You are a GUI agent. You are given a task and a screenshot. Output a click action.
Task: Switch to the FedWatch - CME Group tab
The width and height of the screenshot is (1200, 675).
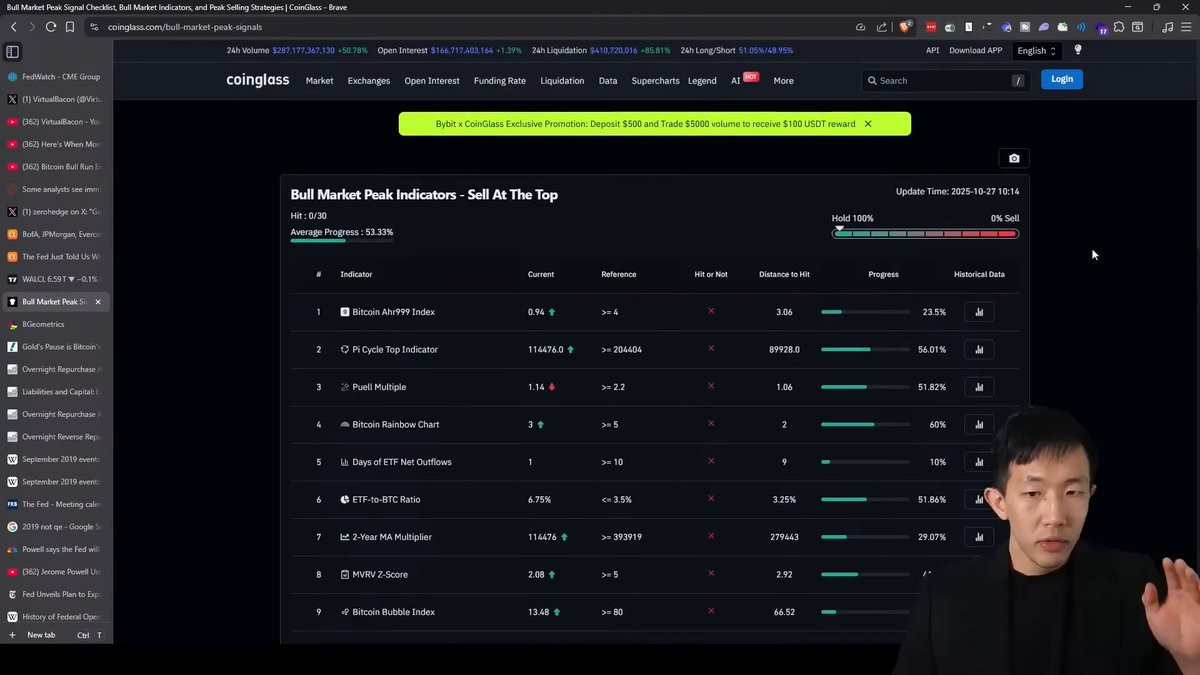57,76
